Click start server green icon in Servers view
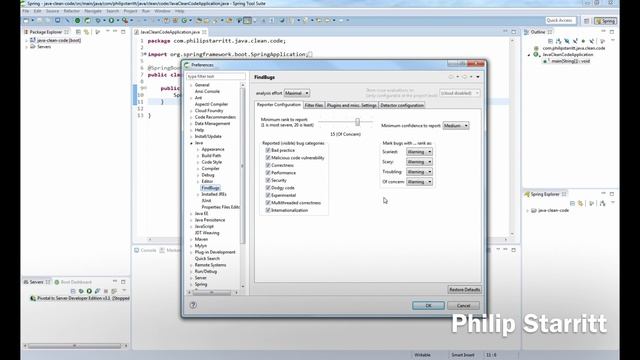 pyautogui.click(x=89, y=291)
